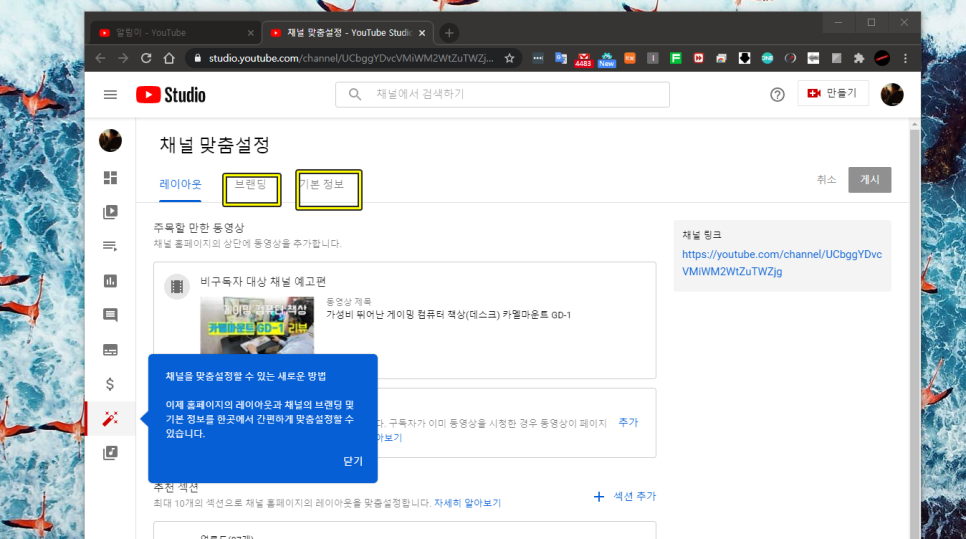Open the Google Translate extension icon
The image size is (966, 539).
(561, 58)
